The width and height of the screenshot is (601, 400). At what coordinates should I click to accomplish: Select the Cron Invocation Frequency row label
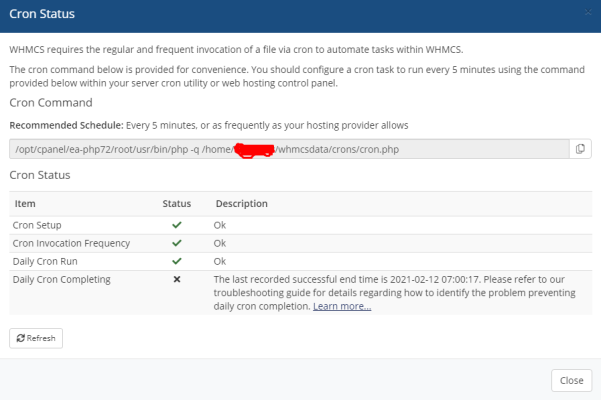pos(70,243)
